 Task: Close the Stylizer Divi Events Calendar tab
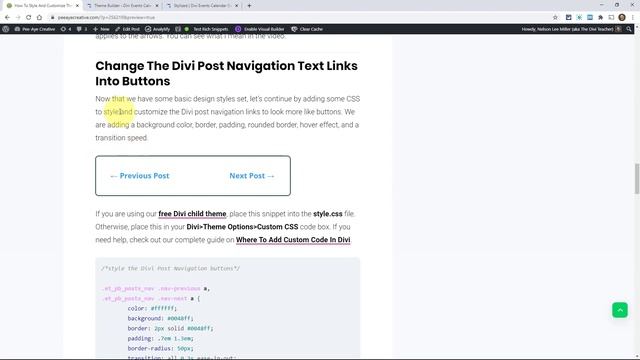[x=237, y=6]
